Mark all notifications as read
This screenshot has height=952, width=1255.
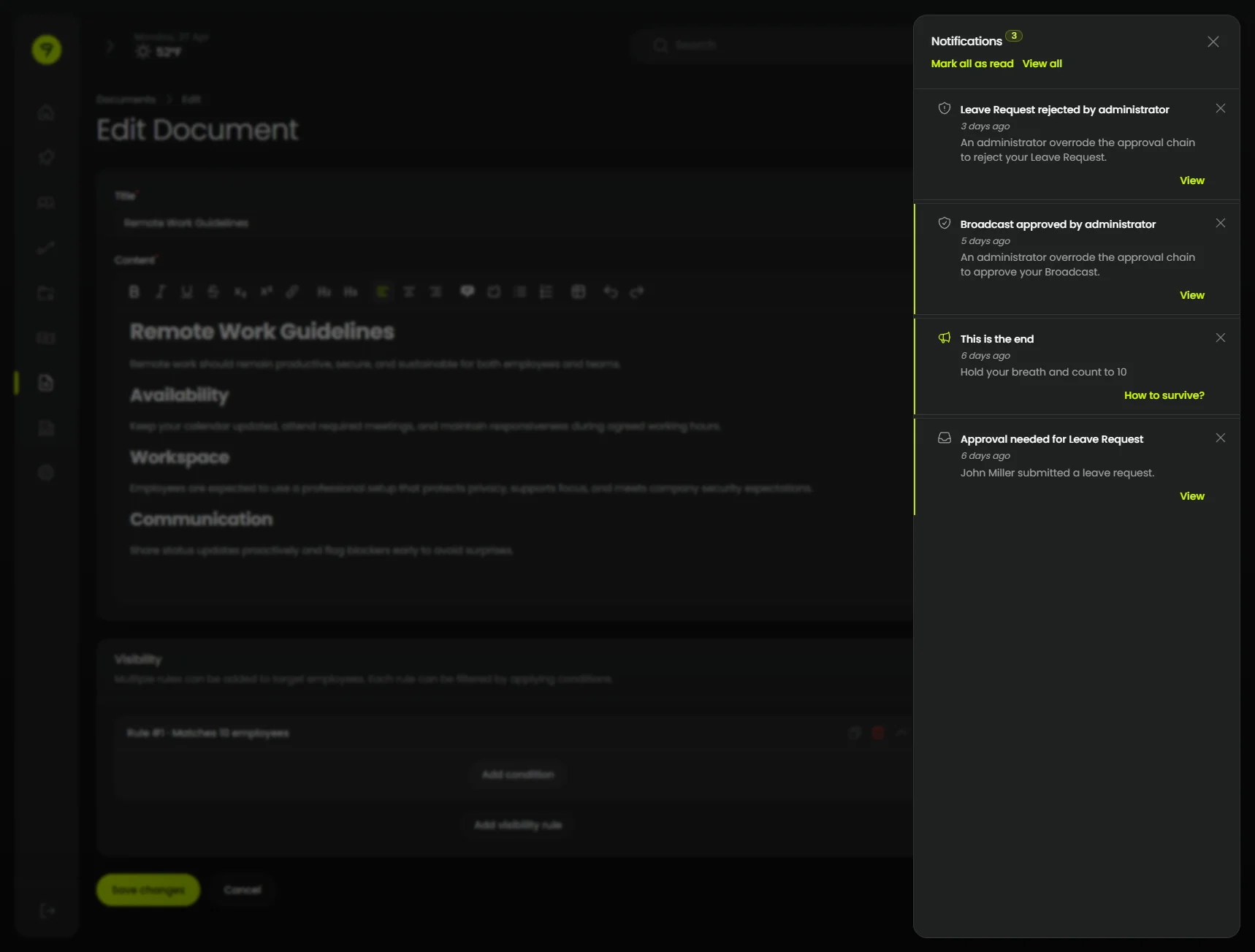point(971,64)
